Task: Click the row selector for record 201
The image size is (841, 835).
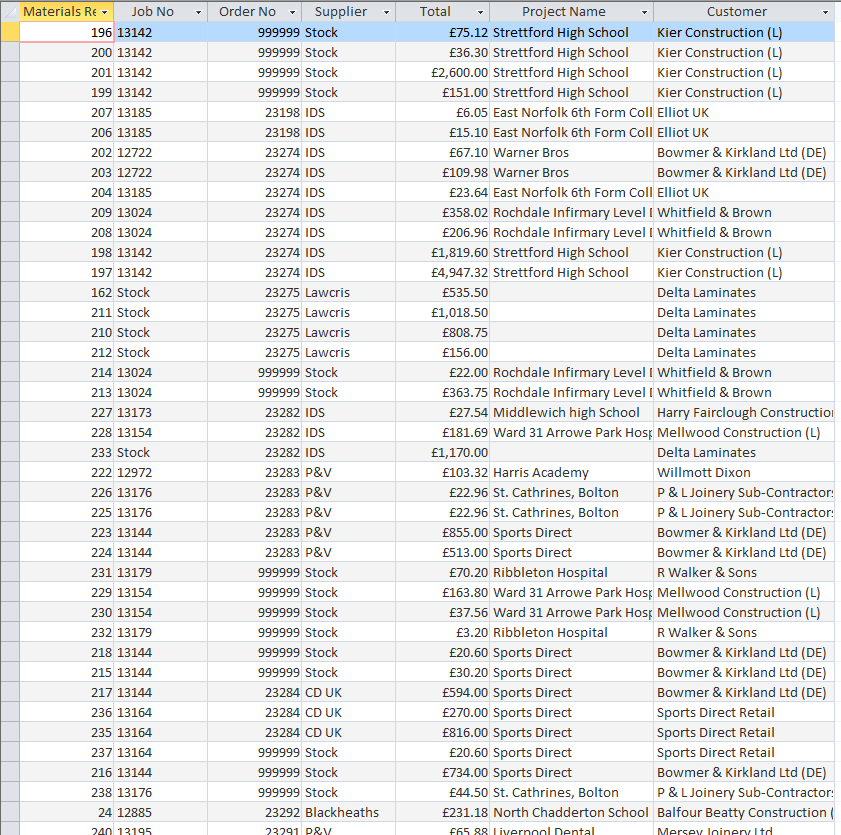Action: pos(10,72)
